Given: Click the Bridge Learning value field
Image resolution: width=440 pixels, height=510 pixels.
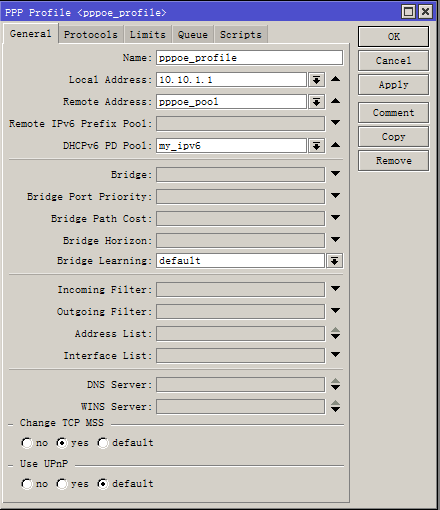Looking at the screenshot, I should (240, 261).
